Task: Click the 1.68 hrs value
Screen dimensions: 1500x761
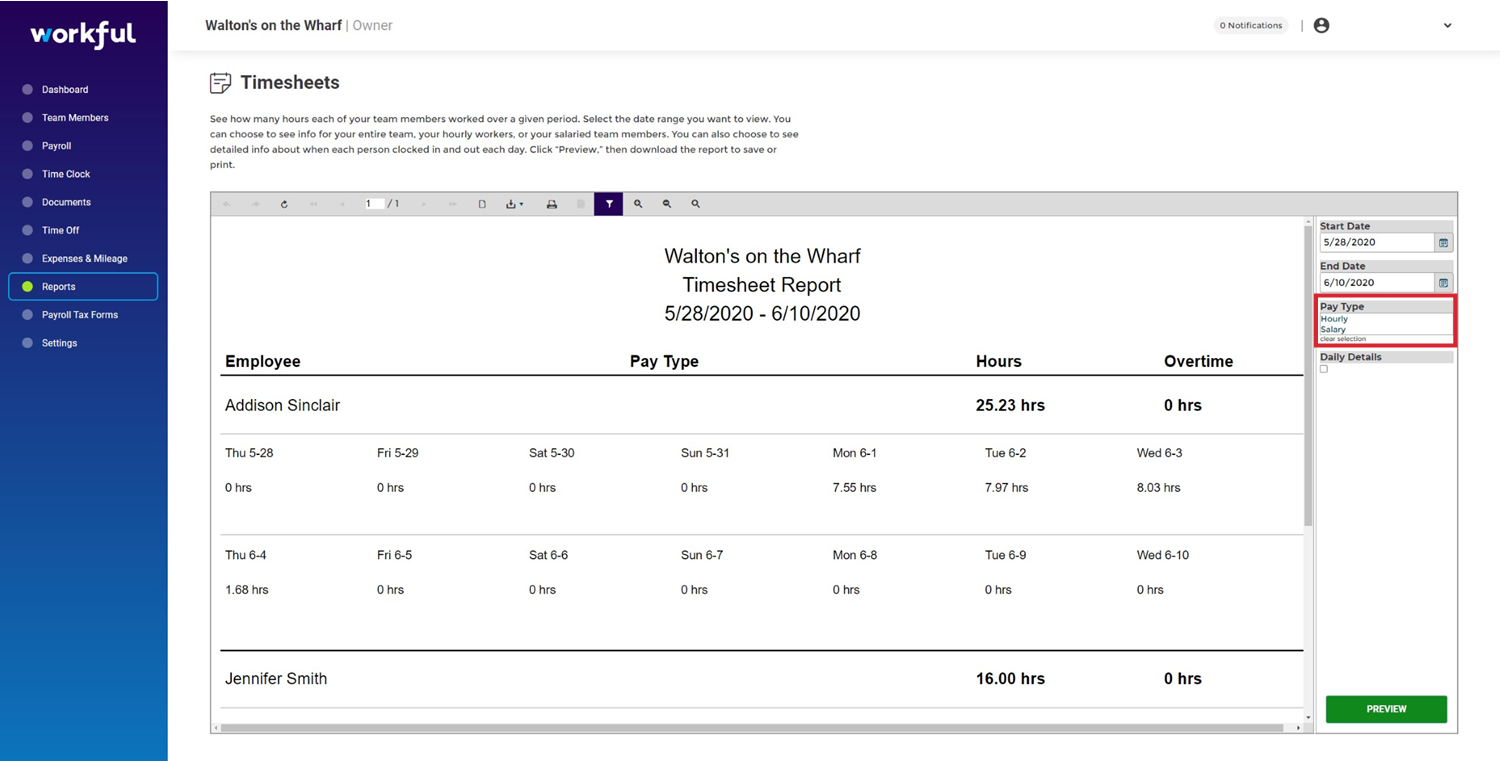Action: coord(247,590)
